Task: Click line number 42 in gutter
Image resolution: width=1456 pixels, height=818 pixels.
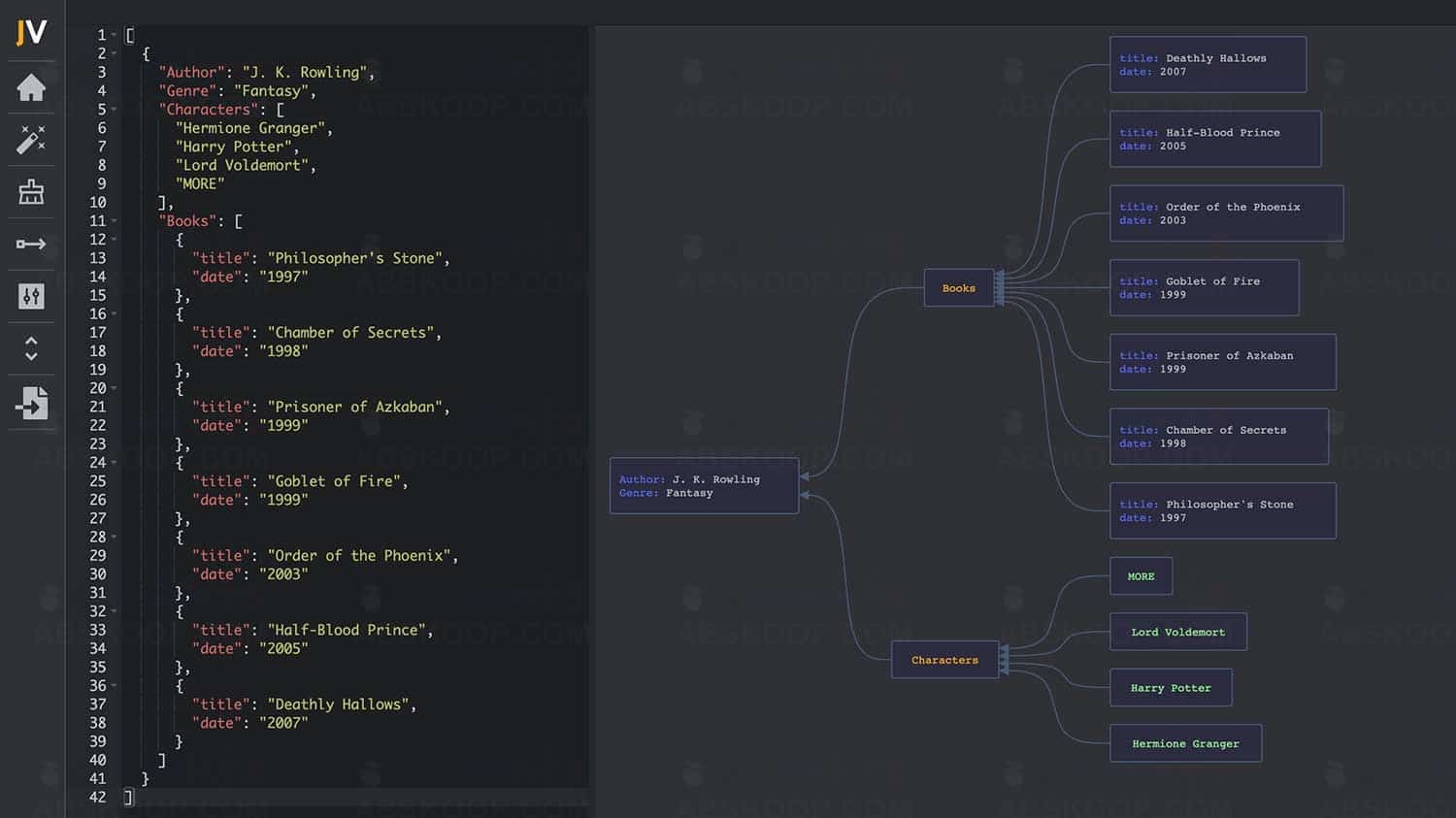Action: [97, 798]
